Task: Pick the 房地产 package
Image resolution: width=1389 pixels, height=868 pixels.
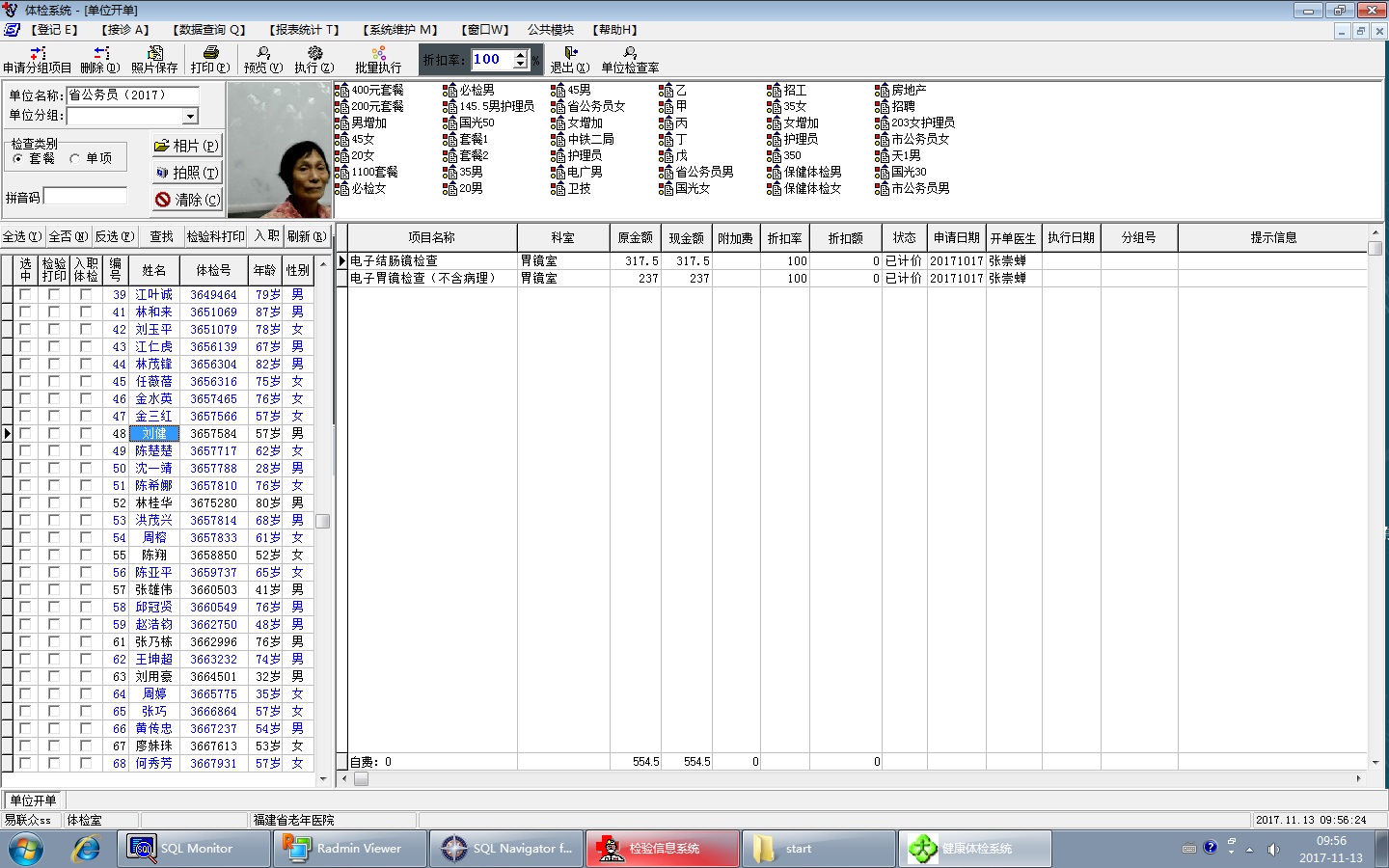Action: click(x=901, y=91)
